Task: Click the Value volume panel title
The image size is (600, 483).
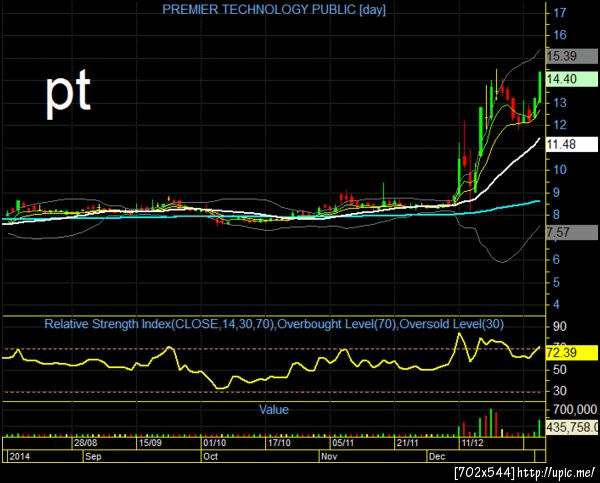Action: [274, 410]
